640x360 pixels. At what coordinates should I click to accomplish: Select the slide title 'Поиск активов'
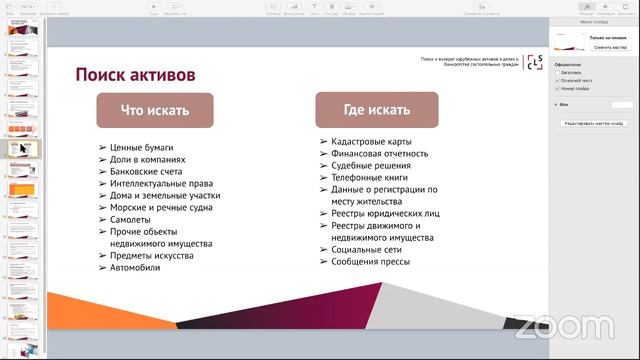pyautogui.click(x=136, y=75)
